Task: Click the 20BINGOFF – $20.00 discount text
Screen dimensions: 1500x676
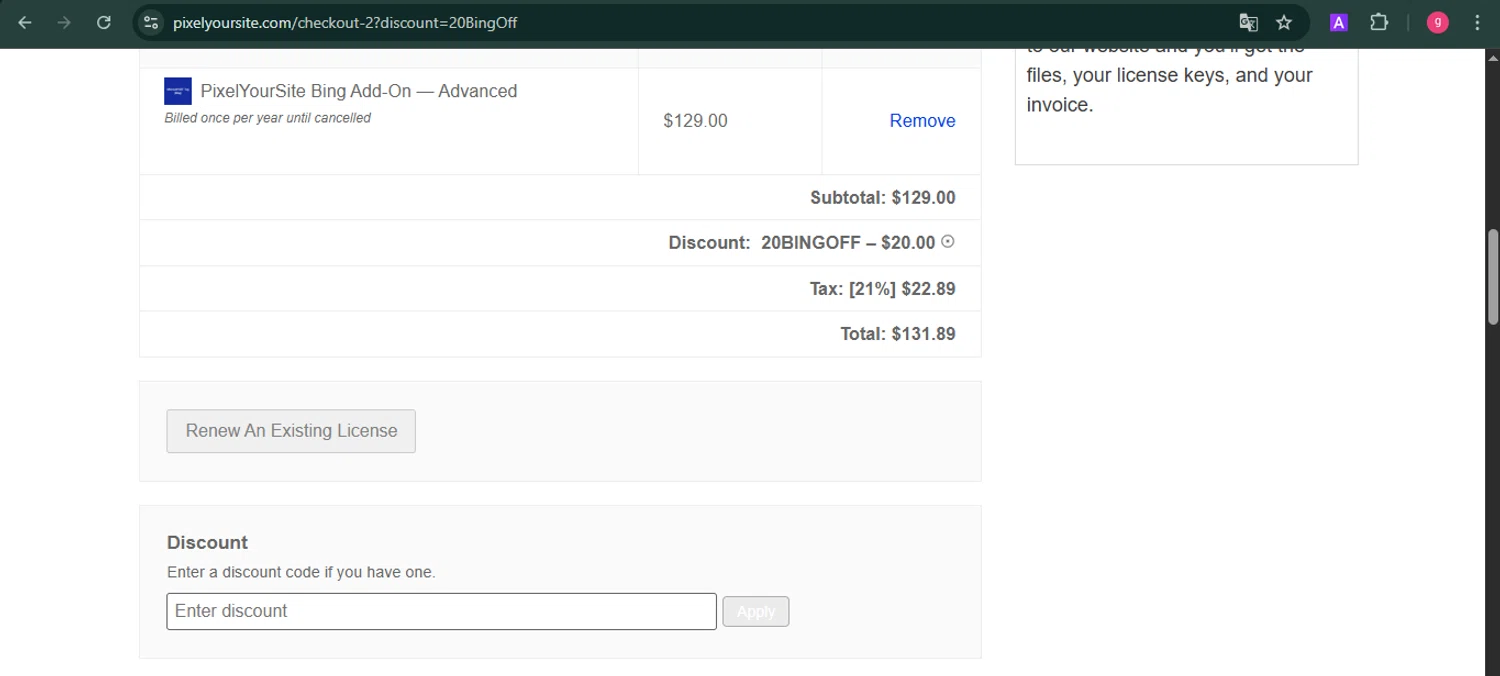Action: coord(848,242)
